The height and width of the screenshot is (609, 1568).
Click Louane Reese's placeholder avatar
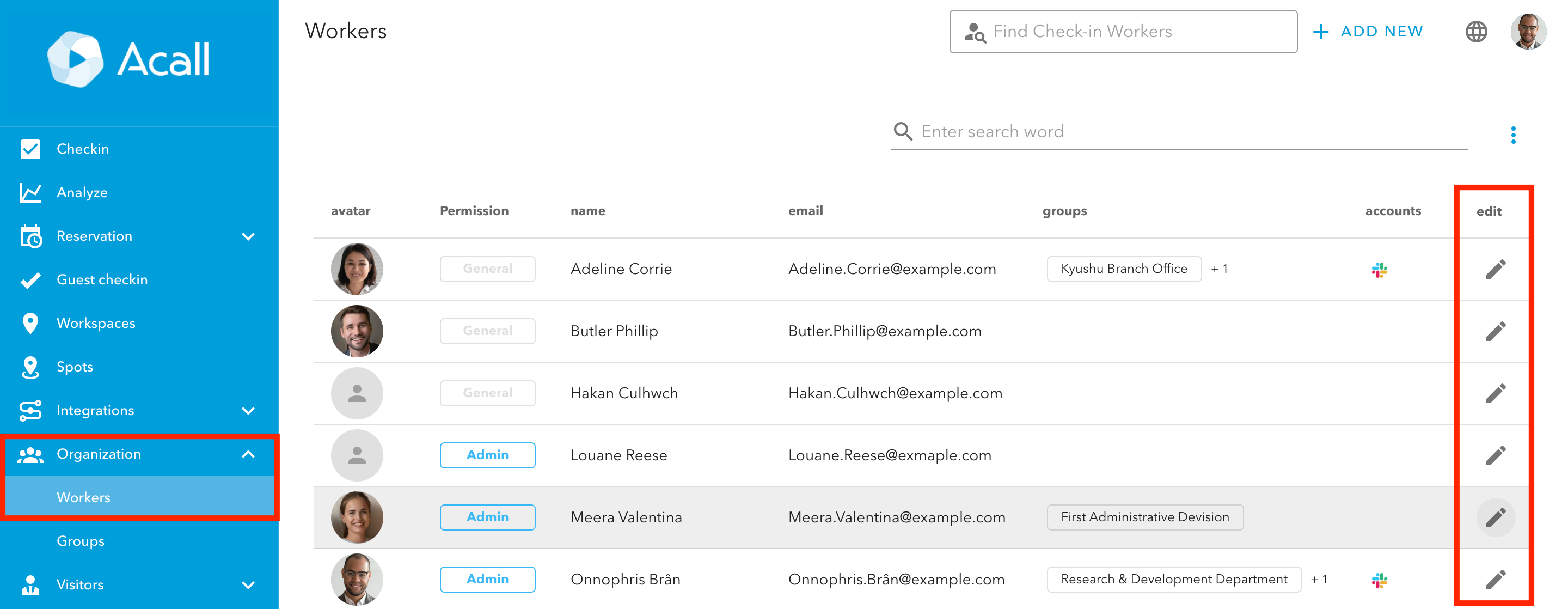click(x=357, y=455)
